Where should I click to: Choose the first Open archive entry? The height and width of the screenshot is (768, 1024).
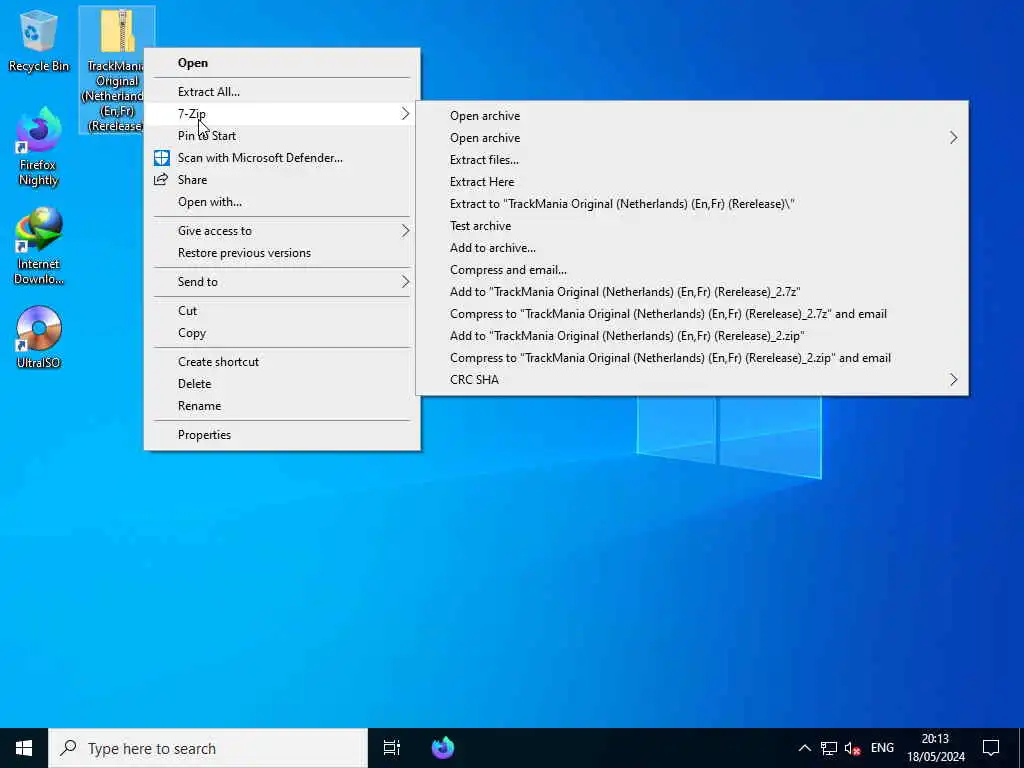click(692, 116)
